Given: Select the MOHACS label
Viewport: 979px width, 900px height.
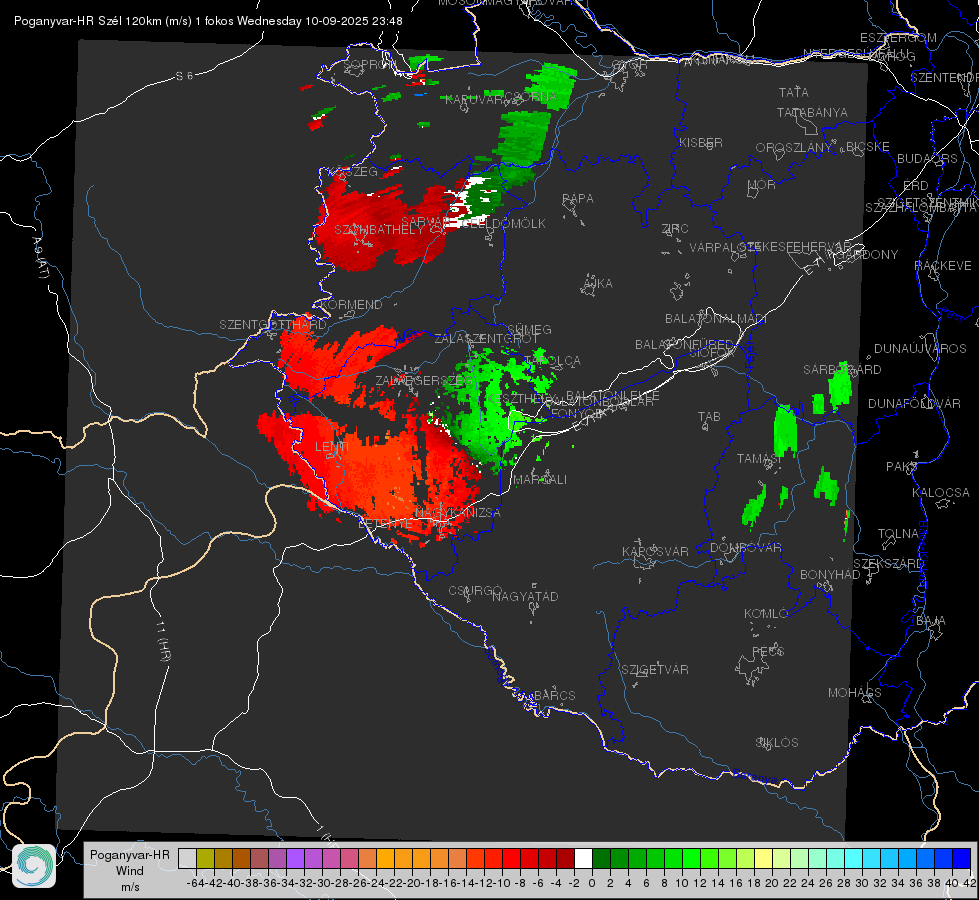Looking at the screenshot, I should click(855, 693).
